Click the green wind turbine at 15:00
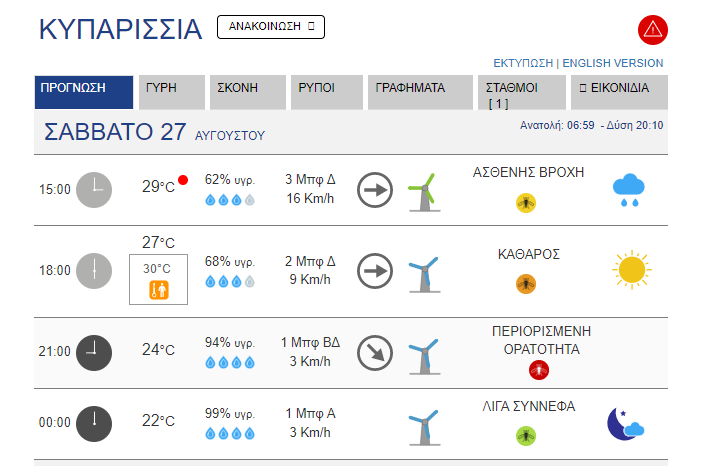This screenshot has height=466, width=714. 424,192
